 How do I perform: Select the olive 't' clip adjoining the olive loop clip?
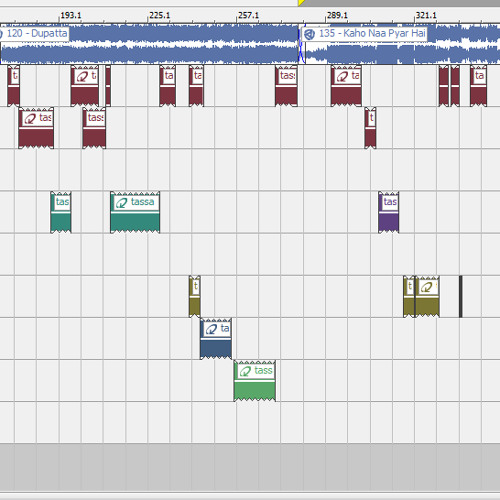click(x=409, y=297)
